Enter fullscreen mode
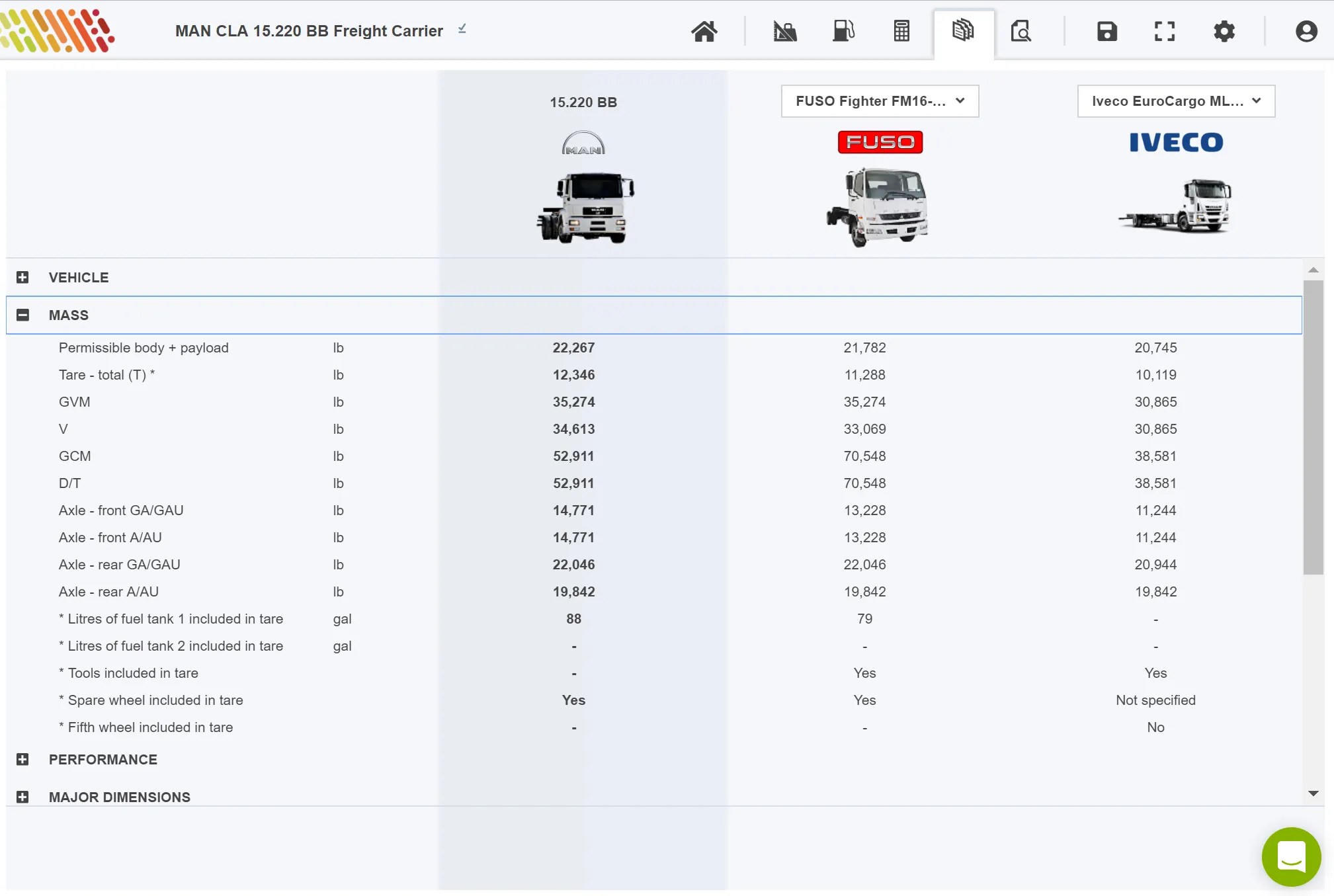Screen dimensions: 1334x896 click(x=1163, y=31)
